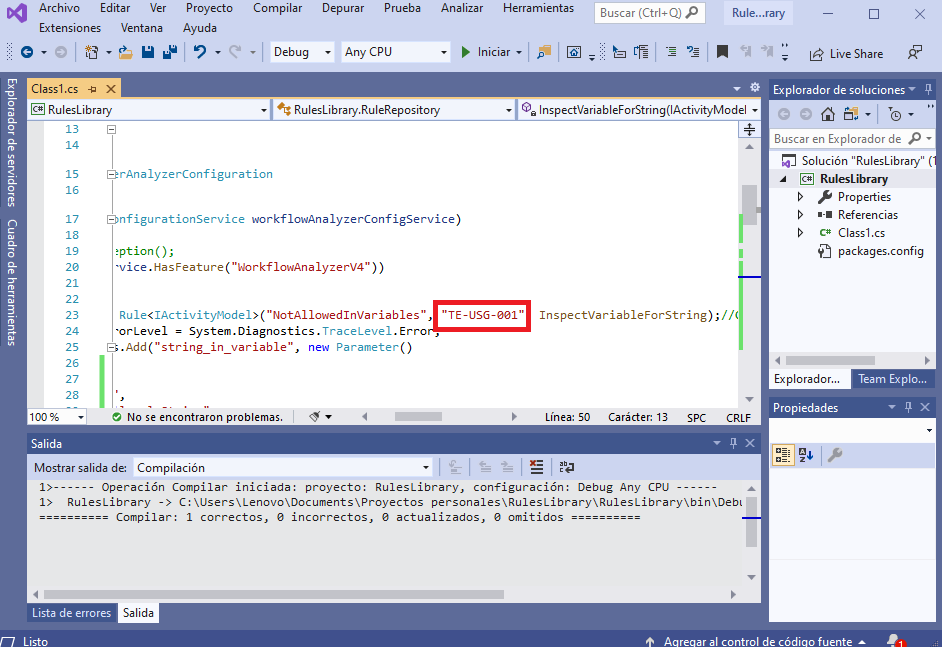Click the property pages wrench icon

[x=834, y=455]
